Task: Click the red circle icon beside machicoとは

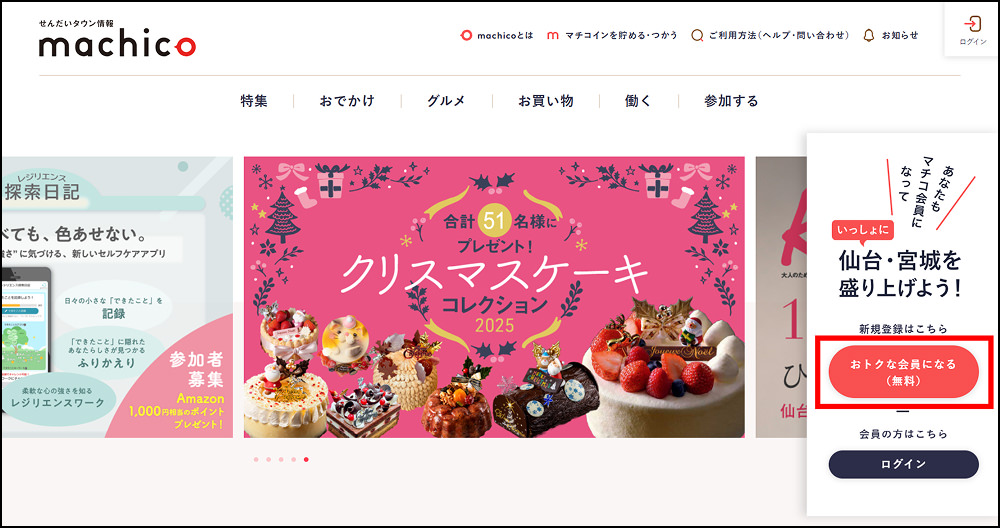Action: pos(466,36)
